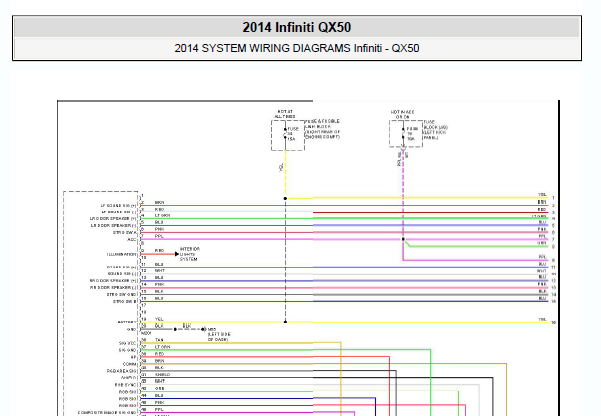
Task: Click the "HOT IN ACC OR ON" label
Action: click(402, 114)
